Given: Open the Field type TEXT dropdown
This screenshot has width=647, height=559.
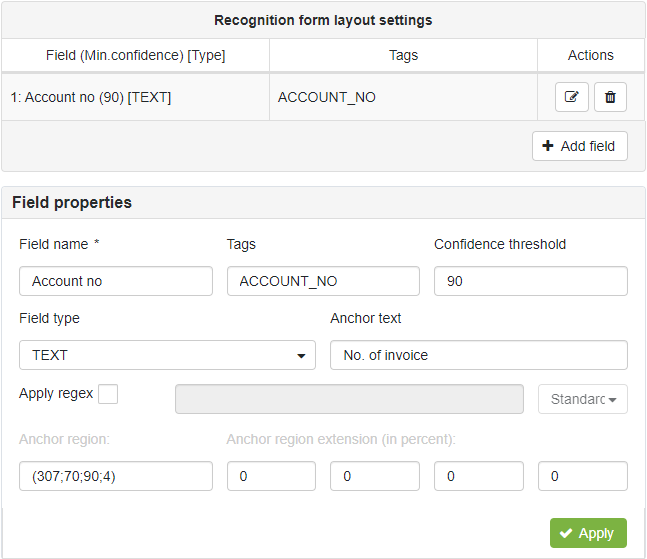Looking at the screenshot, I should click(x=168, y=355).
